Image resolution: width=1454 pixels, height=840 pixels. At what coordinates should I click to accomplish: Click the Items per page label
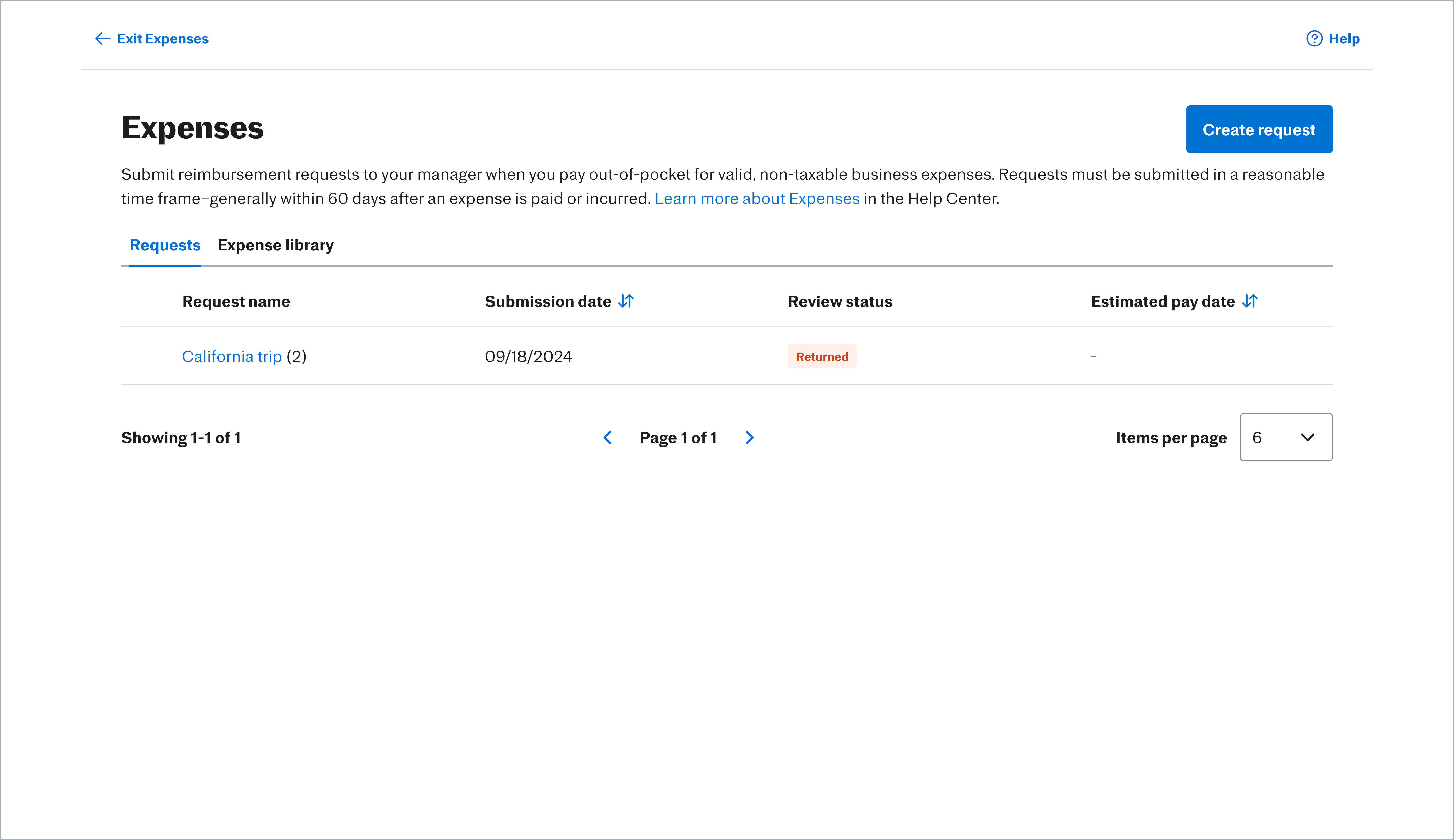click(x=1171, y=438)
